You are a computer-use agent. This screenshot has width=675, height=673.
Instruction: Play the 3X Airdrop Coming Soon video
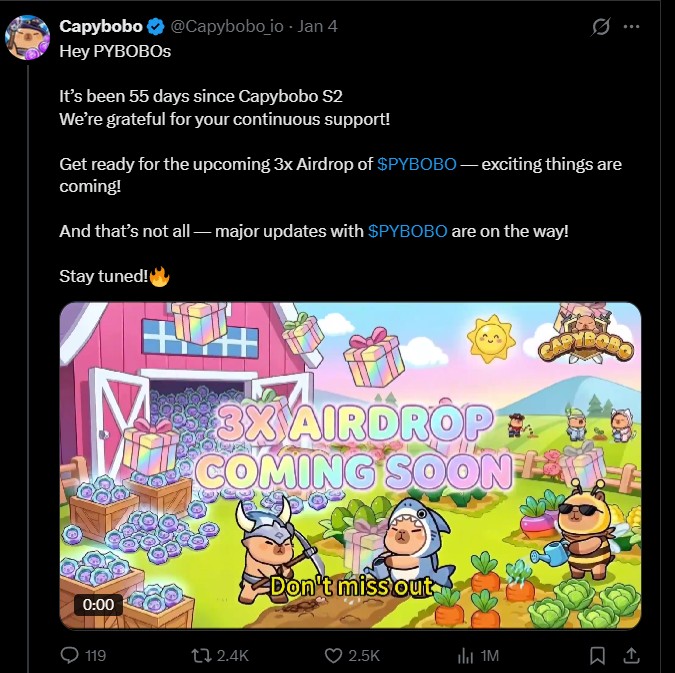pos(350,465)
